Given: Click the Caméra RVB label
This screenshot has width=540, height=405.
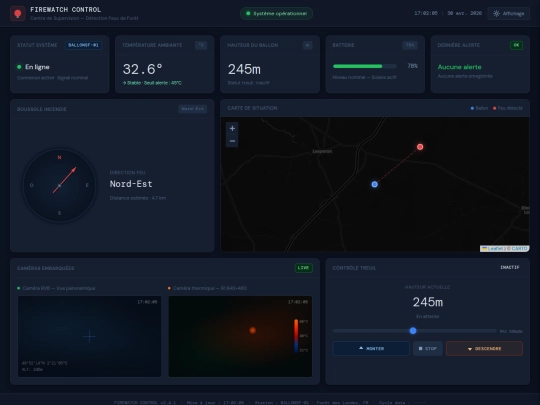Looking at the screenshot, I should [x=59, y=288].
